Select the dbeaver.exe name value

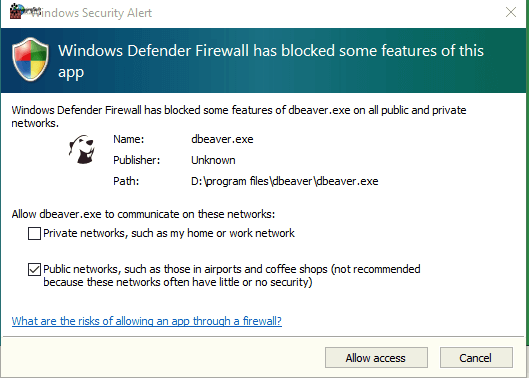coord(222,139)
